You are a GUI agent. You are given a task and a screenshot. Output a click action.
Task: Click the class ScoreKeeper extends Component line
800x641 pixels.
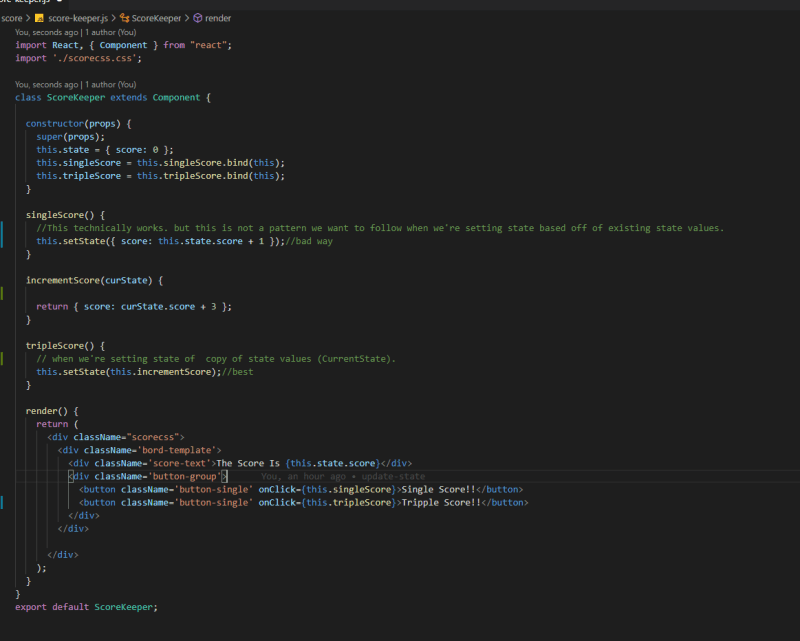tap(113, 97)
